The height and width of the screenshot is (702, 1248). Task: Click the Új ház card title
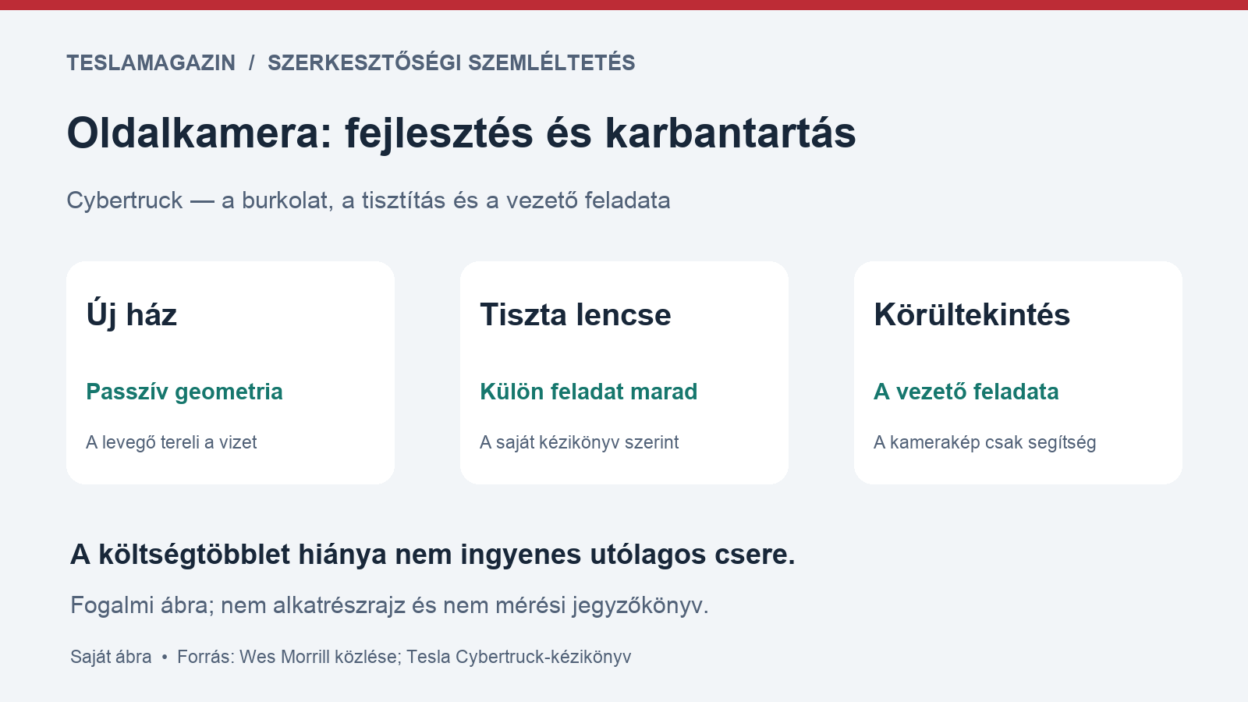131,315
